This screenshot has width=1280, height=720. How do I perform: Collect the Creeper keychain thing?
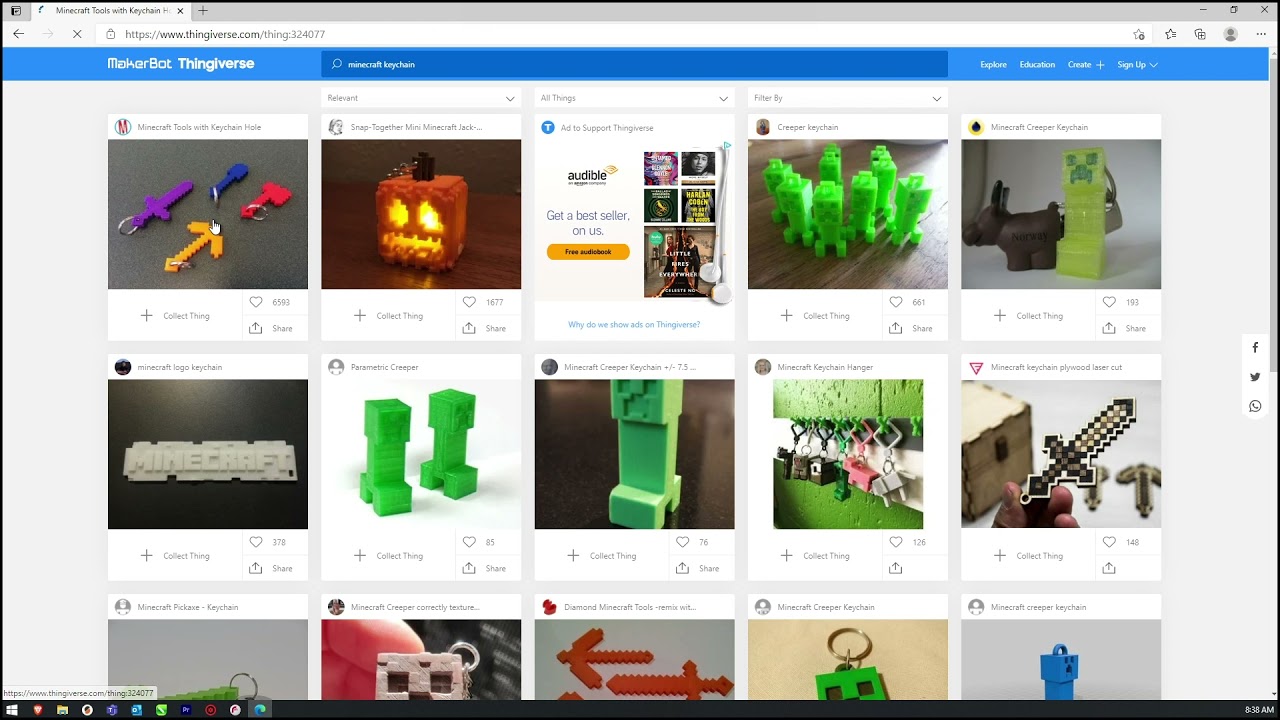point(815,316)
